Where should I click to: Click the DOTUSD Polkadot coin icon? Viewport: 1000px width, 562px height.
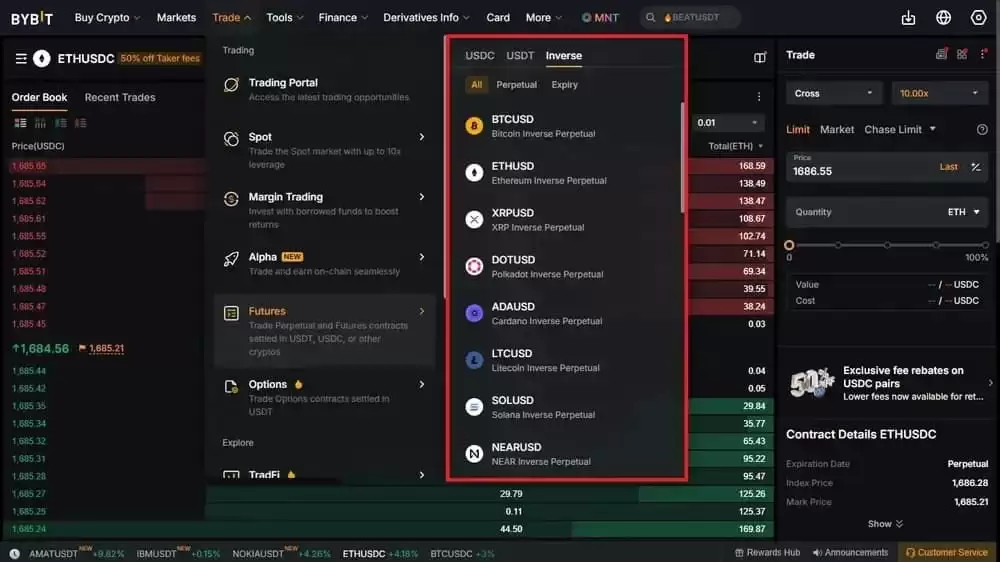pos(474,267)
